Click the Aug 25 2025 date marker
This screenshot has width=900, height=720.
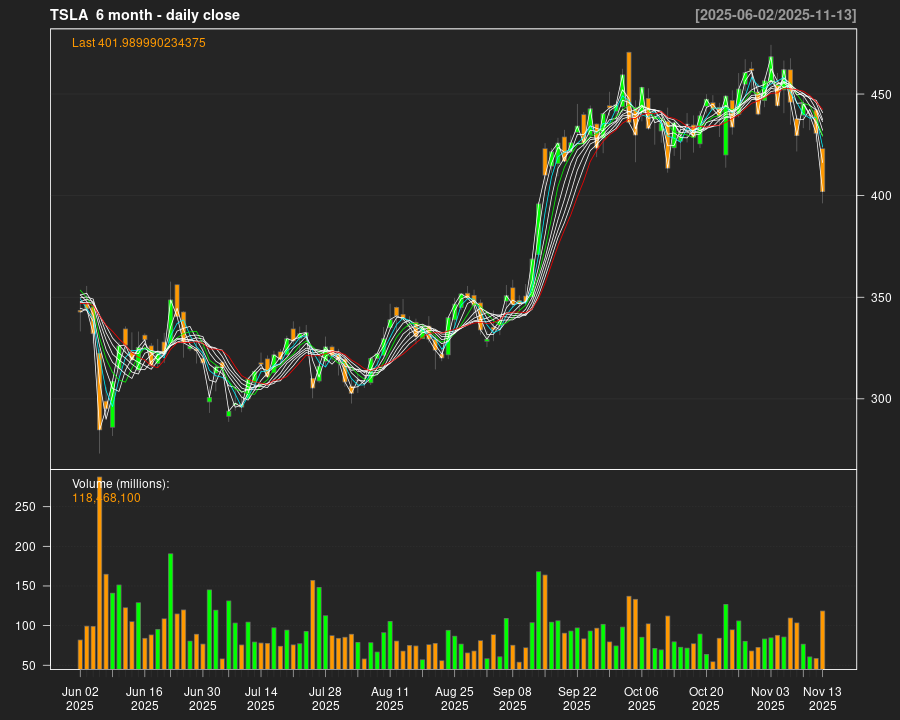[x=455, y=698]
